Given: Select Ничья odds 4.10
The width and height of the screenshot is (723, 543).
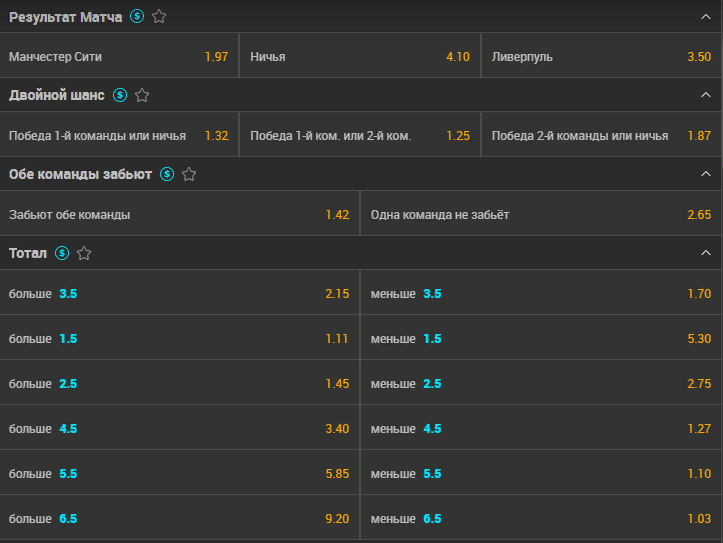Looking at the screenshot, I should (x=360, y=55).
